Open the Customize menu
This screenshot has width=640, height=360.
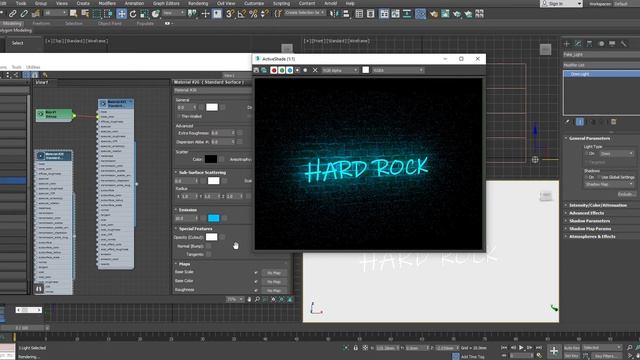[x=254, y=3]
